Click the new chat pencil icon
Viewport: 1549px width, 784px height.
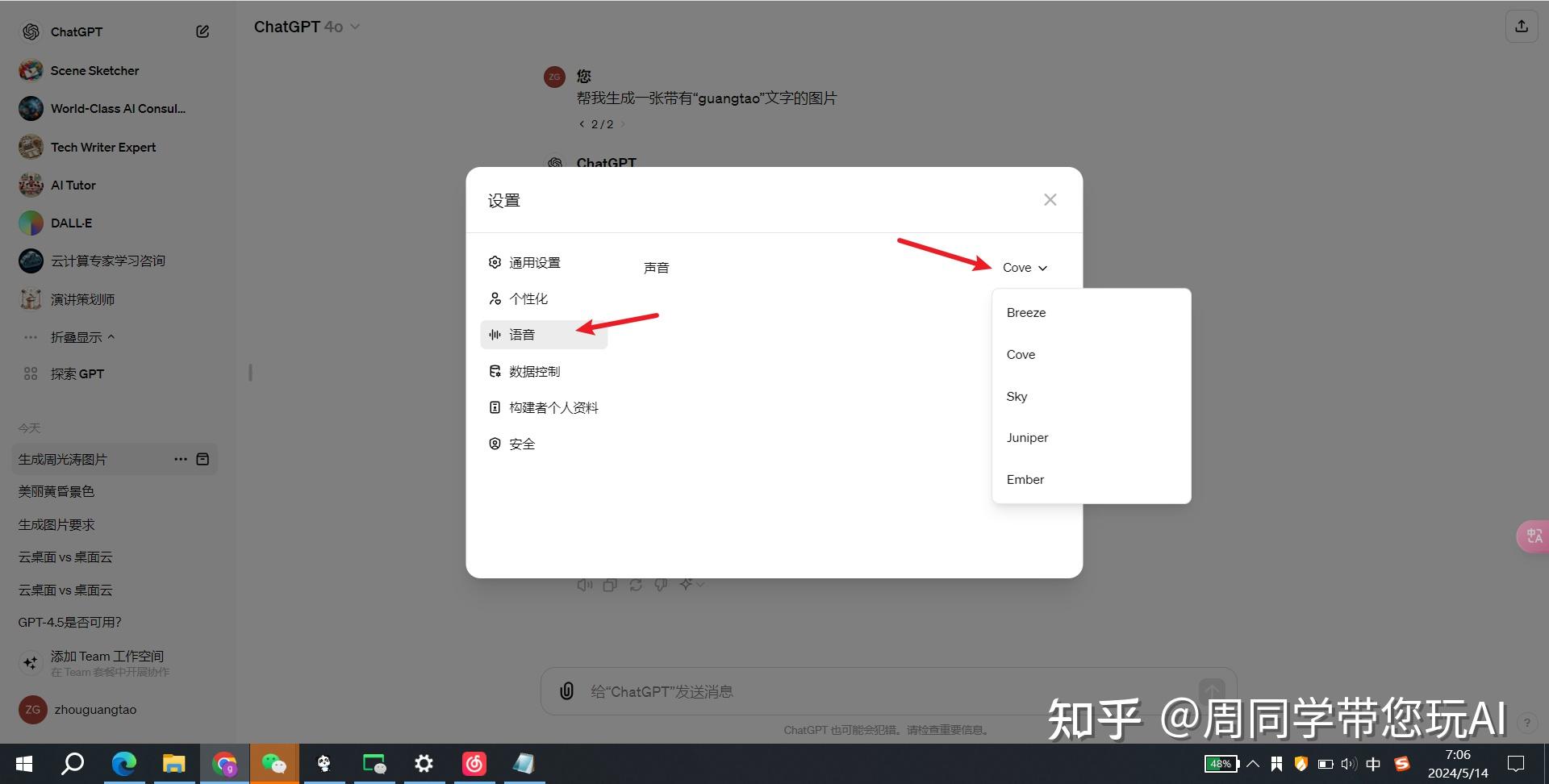click(x=202, y=31)
